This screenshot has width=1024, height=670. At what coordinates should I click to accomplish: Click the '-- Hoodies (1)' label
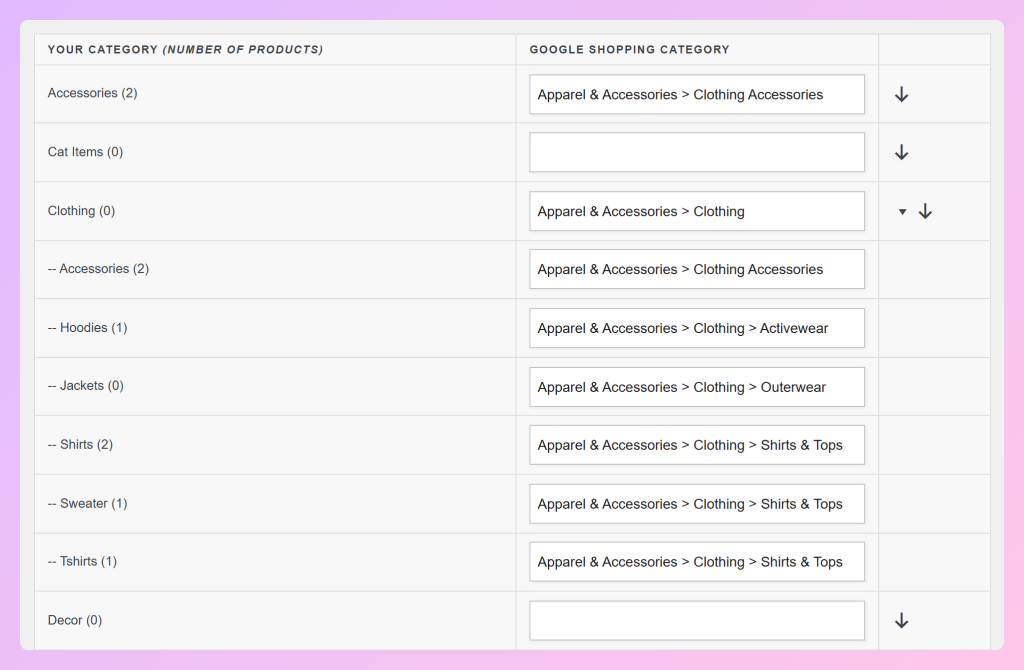pos(88,328)
